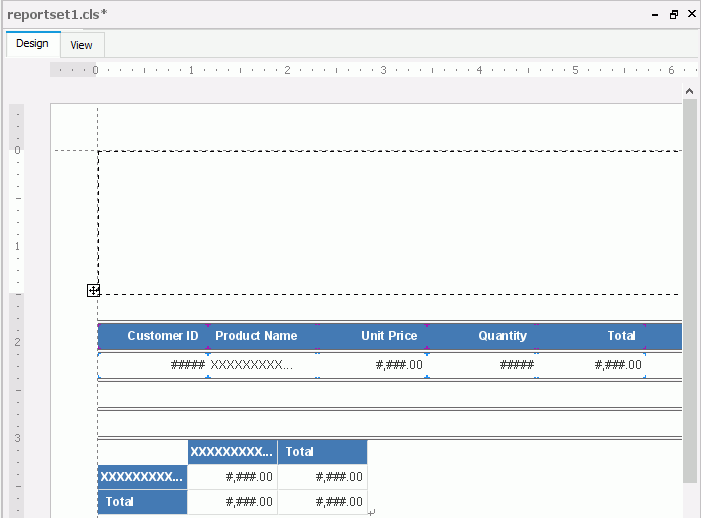Viewport: 701px width, 518px height.
Task: Click the move handle icon of the panel
Action: (x=93, y=290)
